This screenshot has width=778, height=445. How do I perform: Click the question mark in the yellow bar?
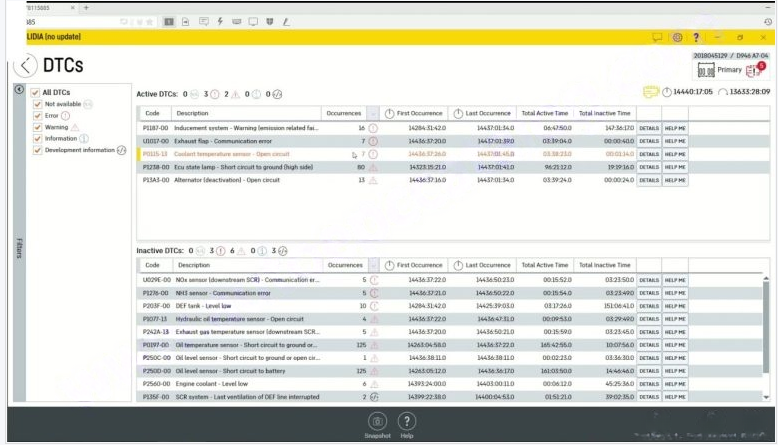pos(696,37)
